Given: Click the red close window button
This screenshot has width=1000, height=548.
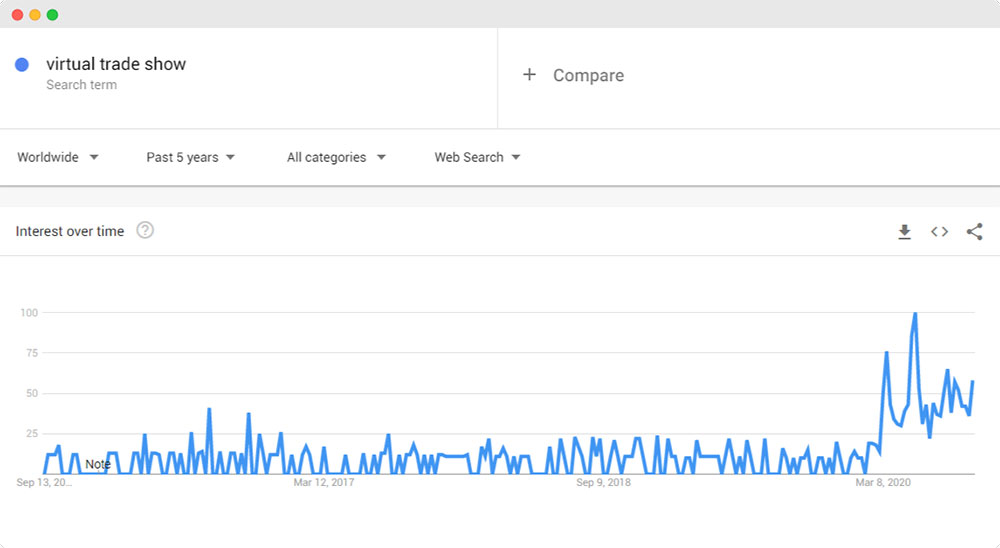Looking at the screenshot, I should [x=17, y=15].
